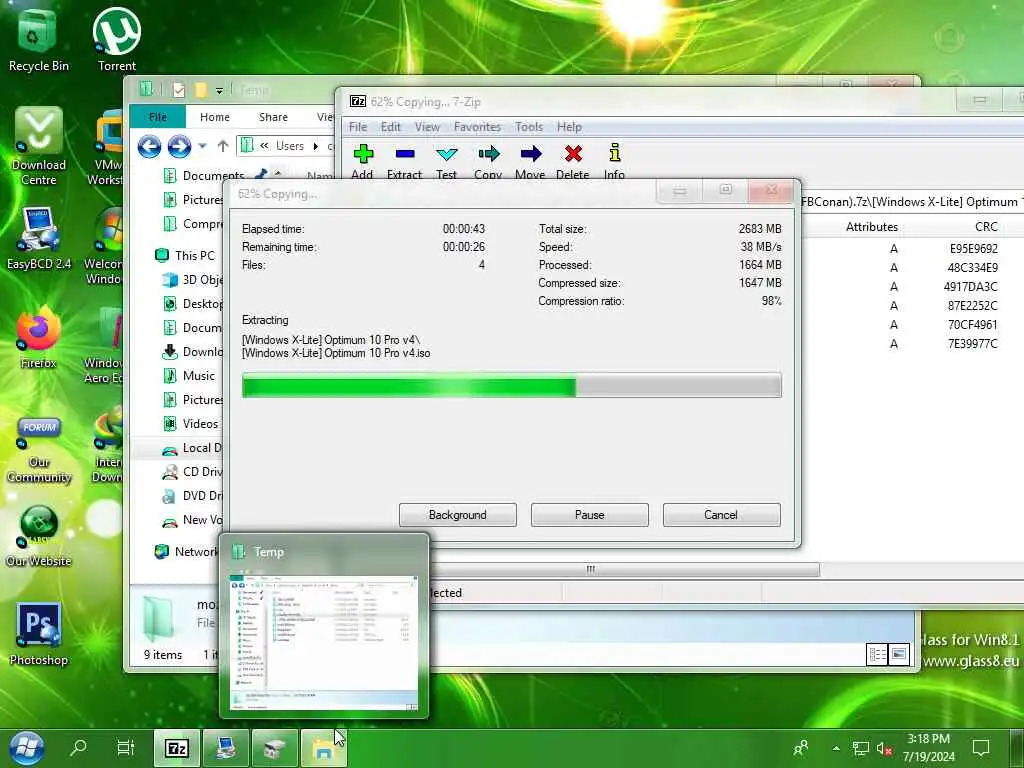1024x768 pixels.
Task: Click the Temp window preview thumbnail
Action: pos(325,643)
